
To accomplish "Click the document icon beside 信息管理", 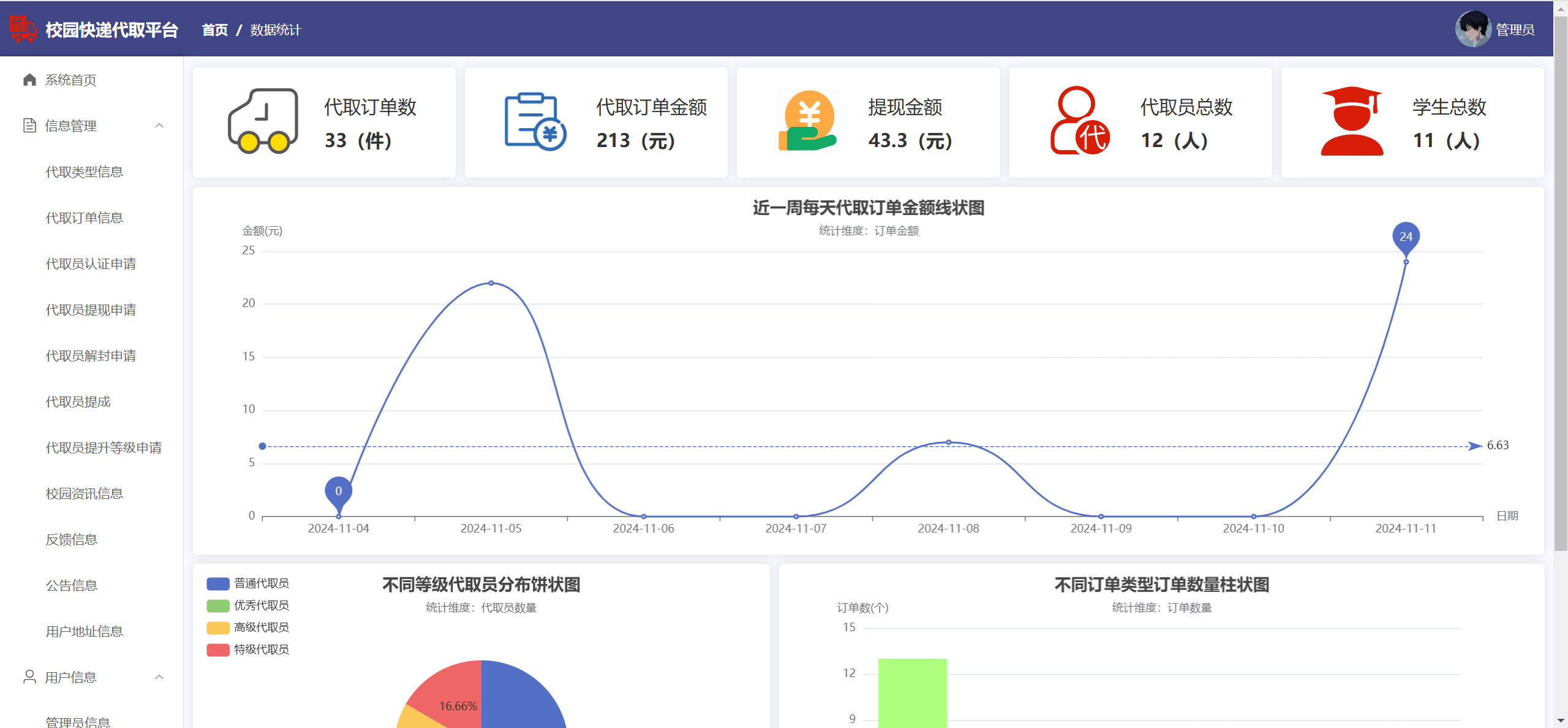I will coord(29,126).
